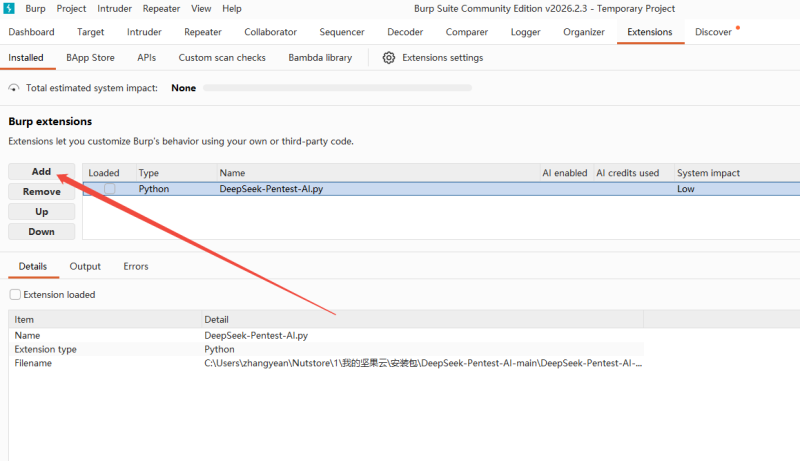
Task: Click the Remove button
Action: click(42, 192)
